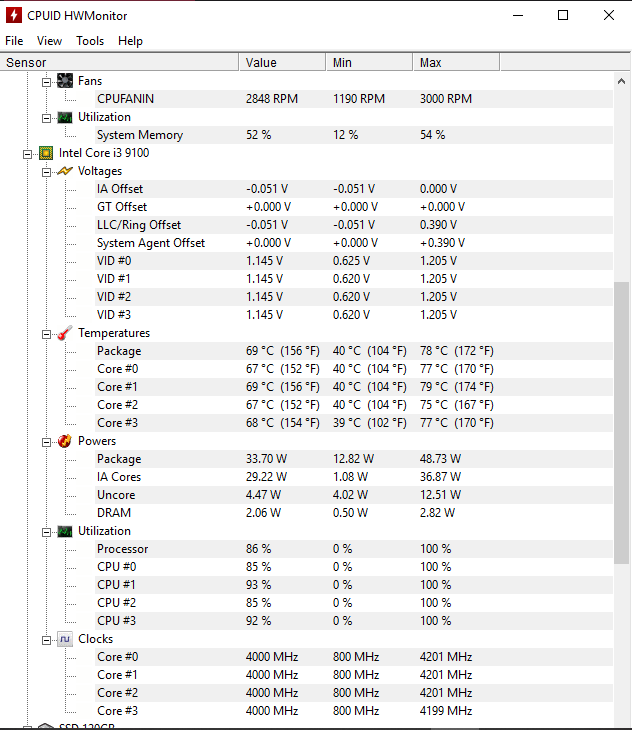The height and width of the screenshot is (730, 632).
Task: Click the 33.70 W package power value
Action: point(266,459)
